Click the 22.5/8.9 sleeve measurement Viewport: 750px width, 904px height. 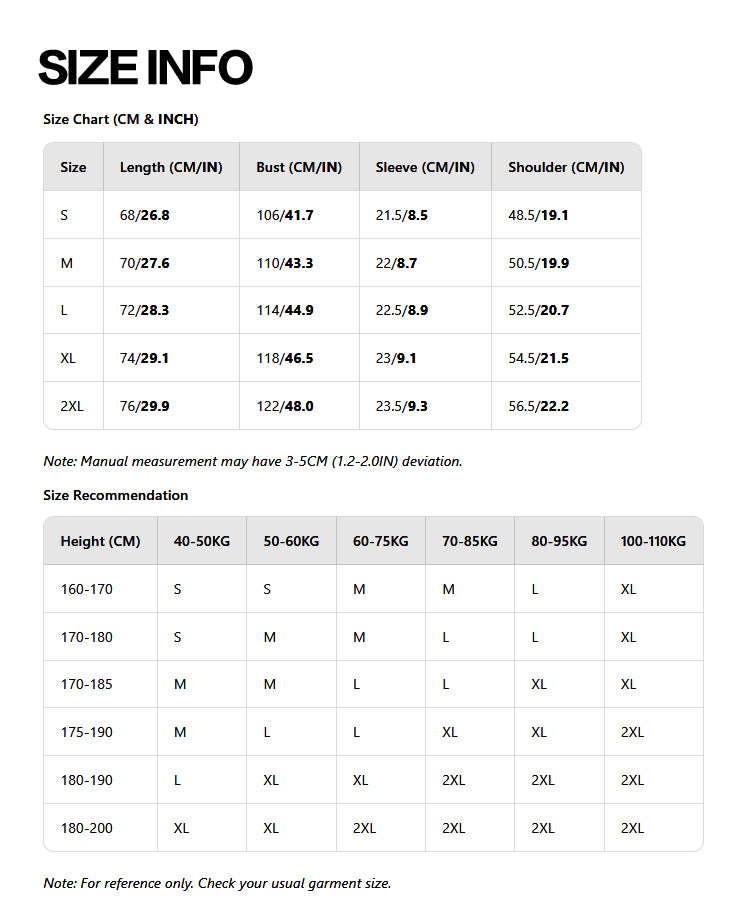(x=401, y=310)
